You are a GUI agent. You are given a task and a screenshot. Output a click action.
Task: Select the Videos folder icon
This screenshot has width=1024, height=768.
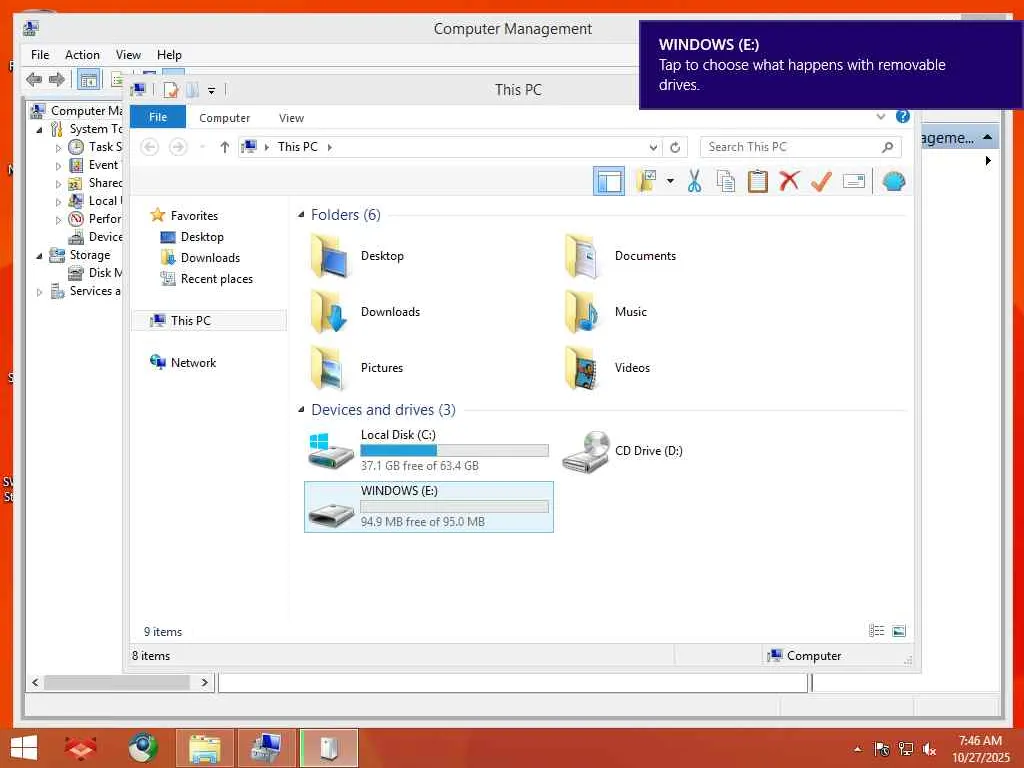tap(581, 368)
